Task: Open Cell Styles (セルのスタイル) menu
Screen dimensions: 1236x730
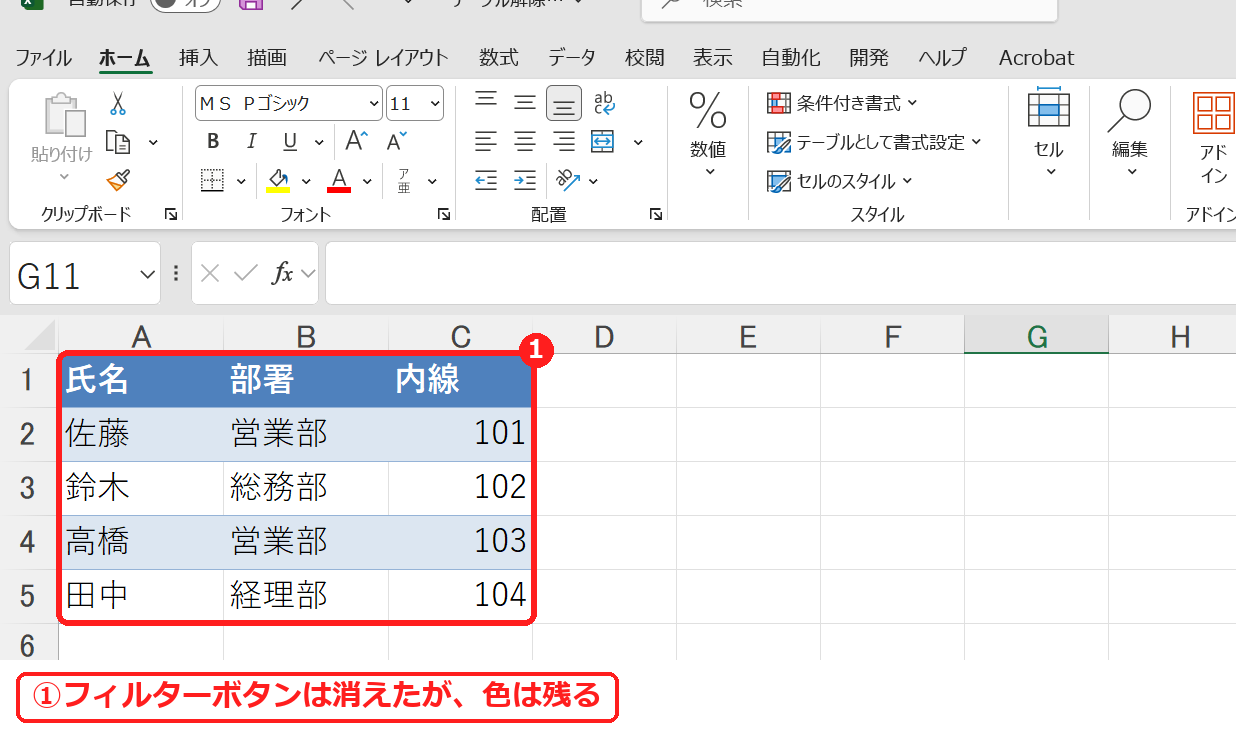Action: (x=840, y=181)
